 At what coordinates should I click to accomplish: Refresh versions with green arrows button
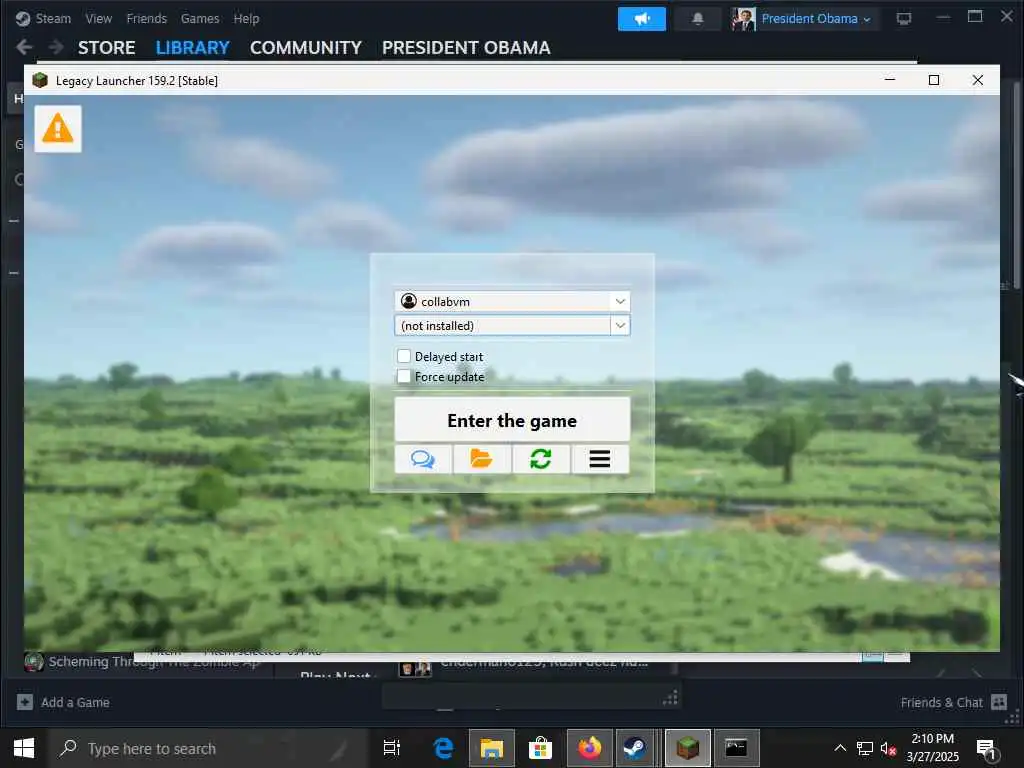coord(541,459)
